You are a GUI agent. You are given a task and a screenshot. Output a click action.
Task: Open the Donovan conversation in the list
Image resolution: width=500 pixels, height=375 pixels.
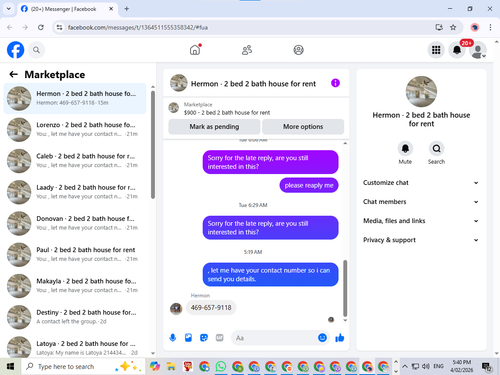75,223
